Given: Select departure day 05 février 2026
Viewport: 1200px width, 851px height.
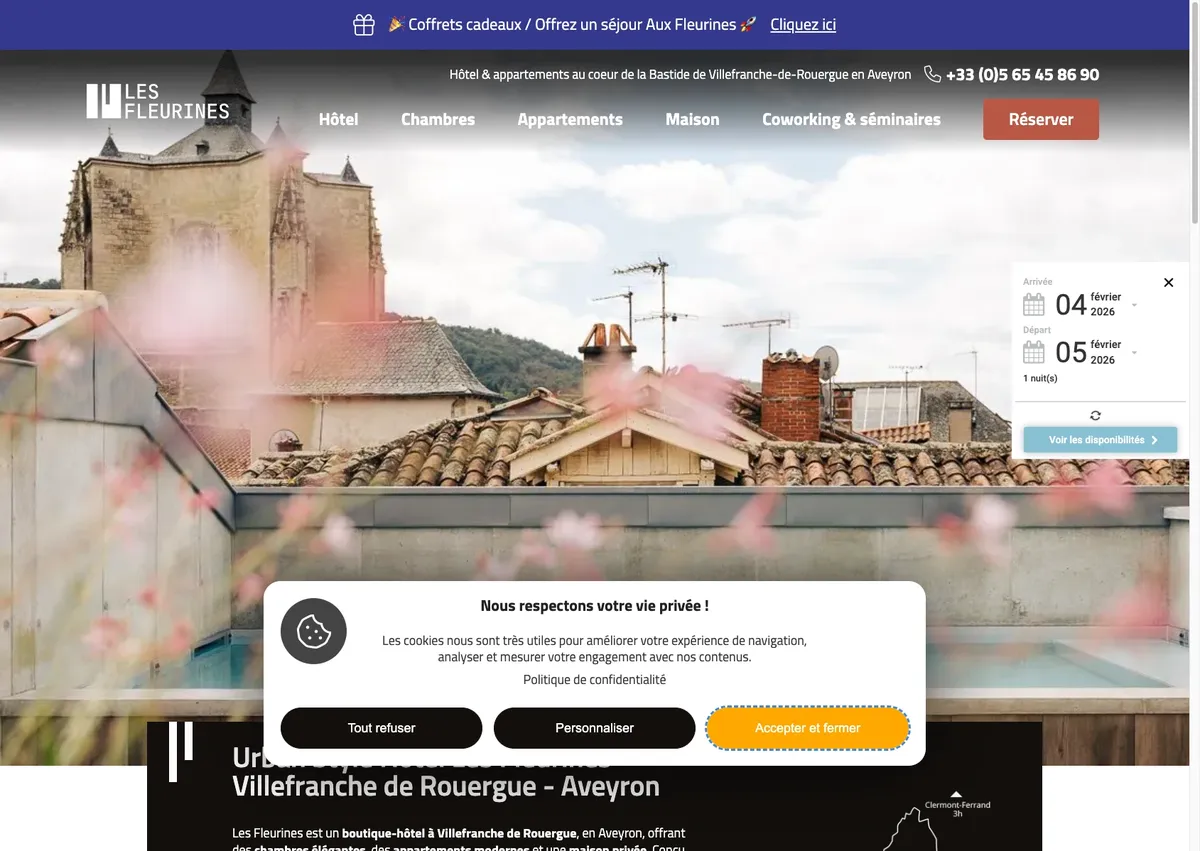Looking at the screenshot, I should (1088, 352).
